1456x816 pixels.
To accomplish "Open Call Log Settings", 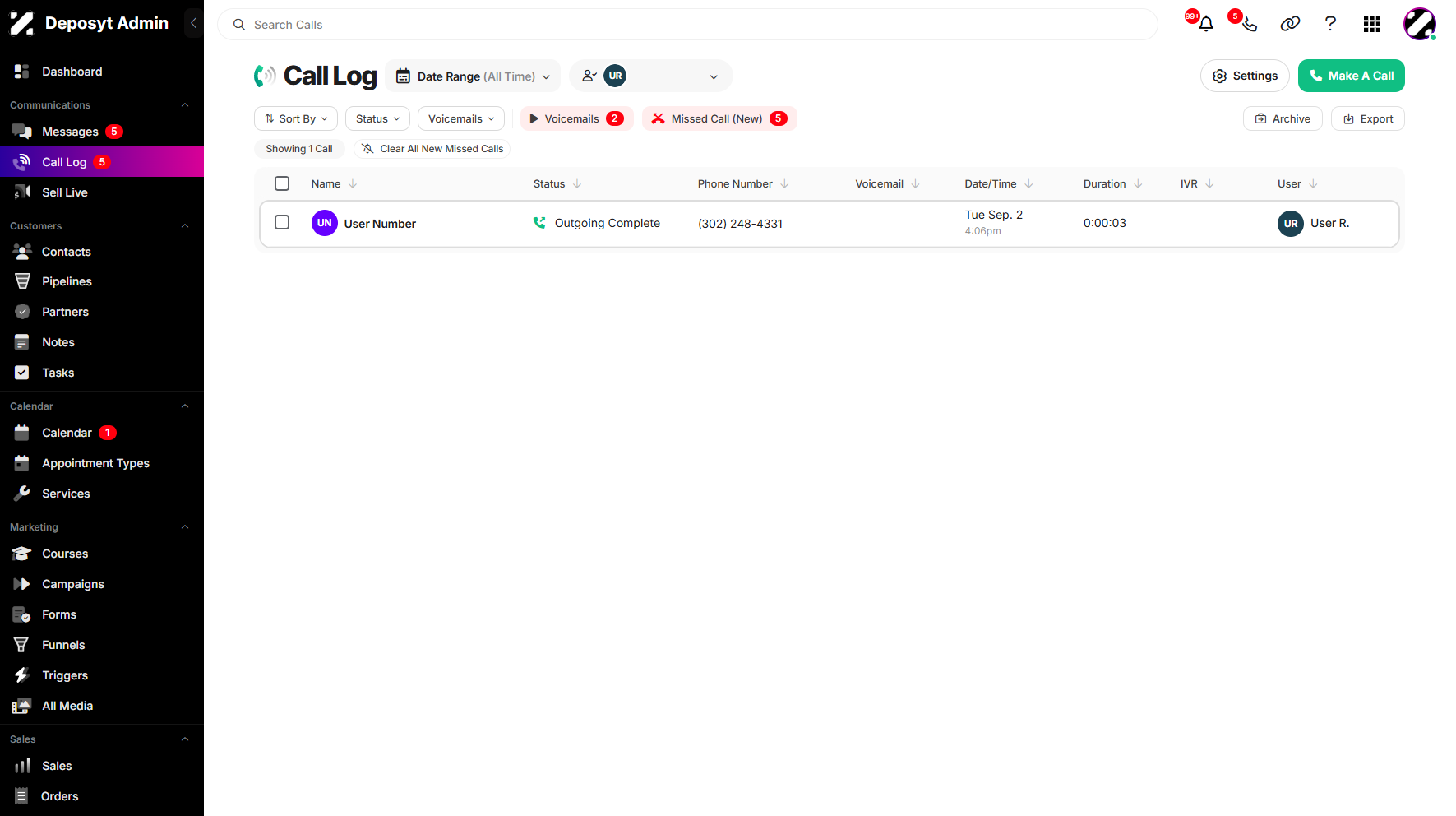I will click(1245, 76).
